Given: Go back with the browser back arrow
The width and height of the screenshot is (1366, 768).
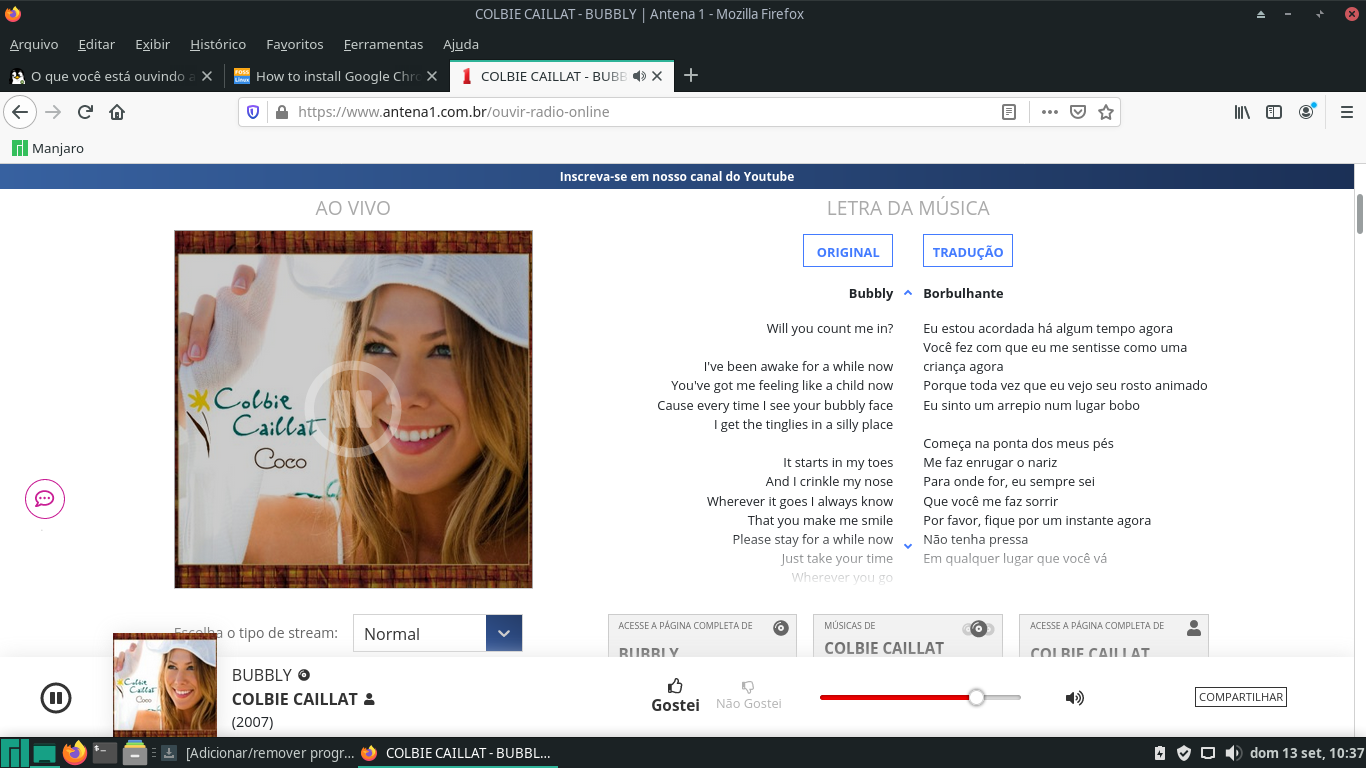Looking at the screenshot, I should pos(20,112).
